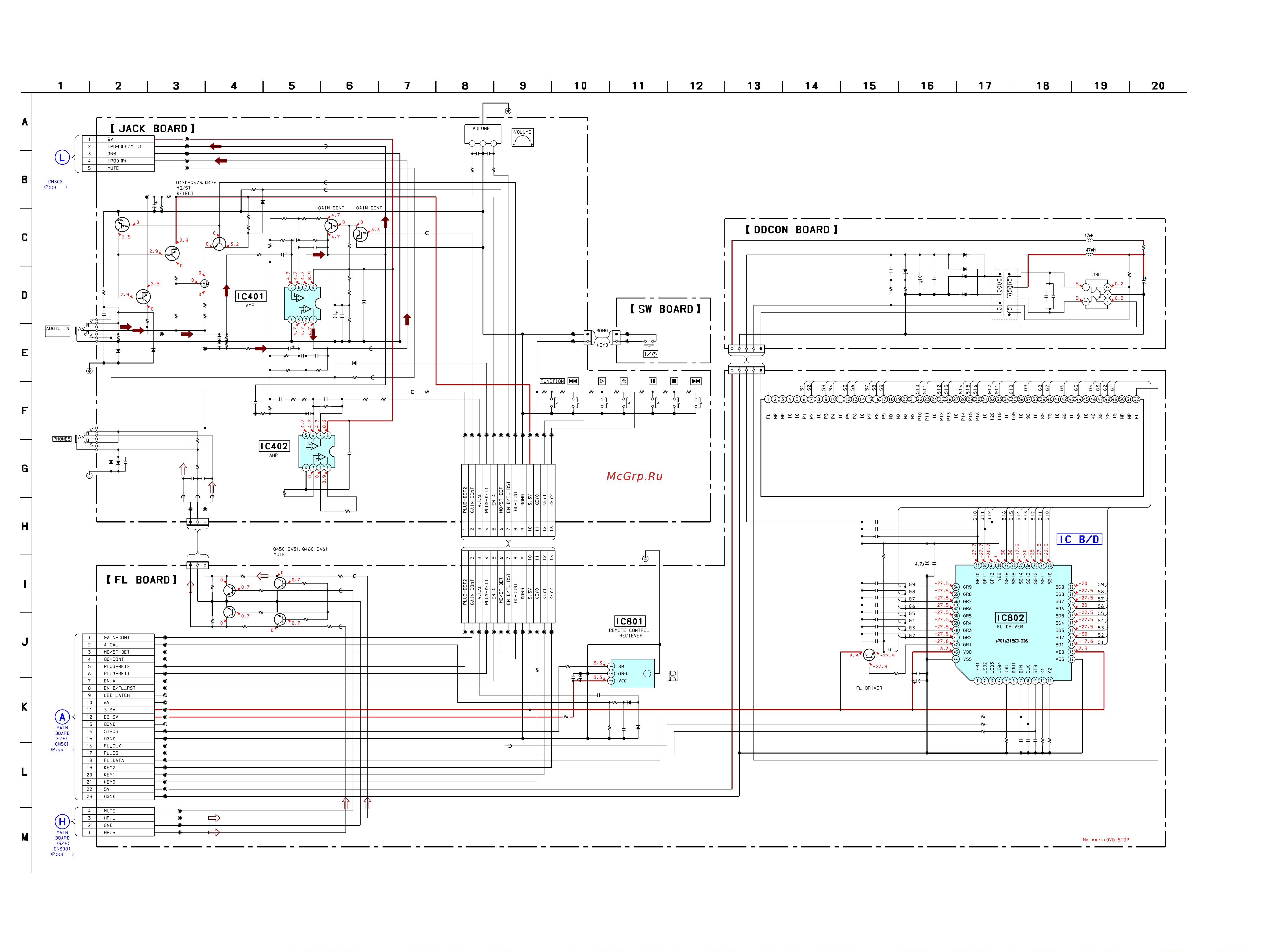Viewport: 1266px width, 952px height.
Task: Click the Q470-Q473, Q476 MO/ST DETECT note
Action: tap(196, 188)
